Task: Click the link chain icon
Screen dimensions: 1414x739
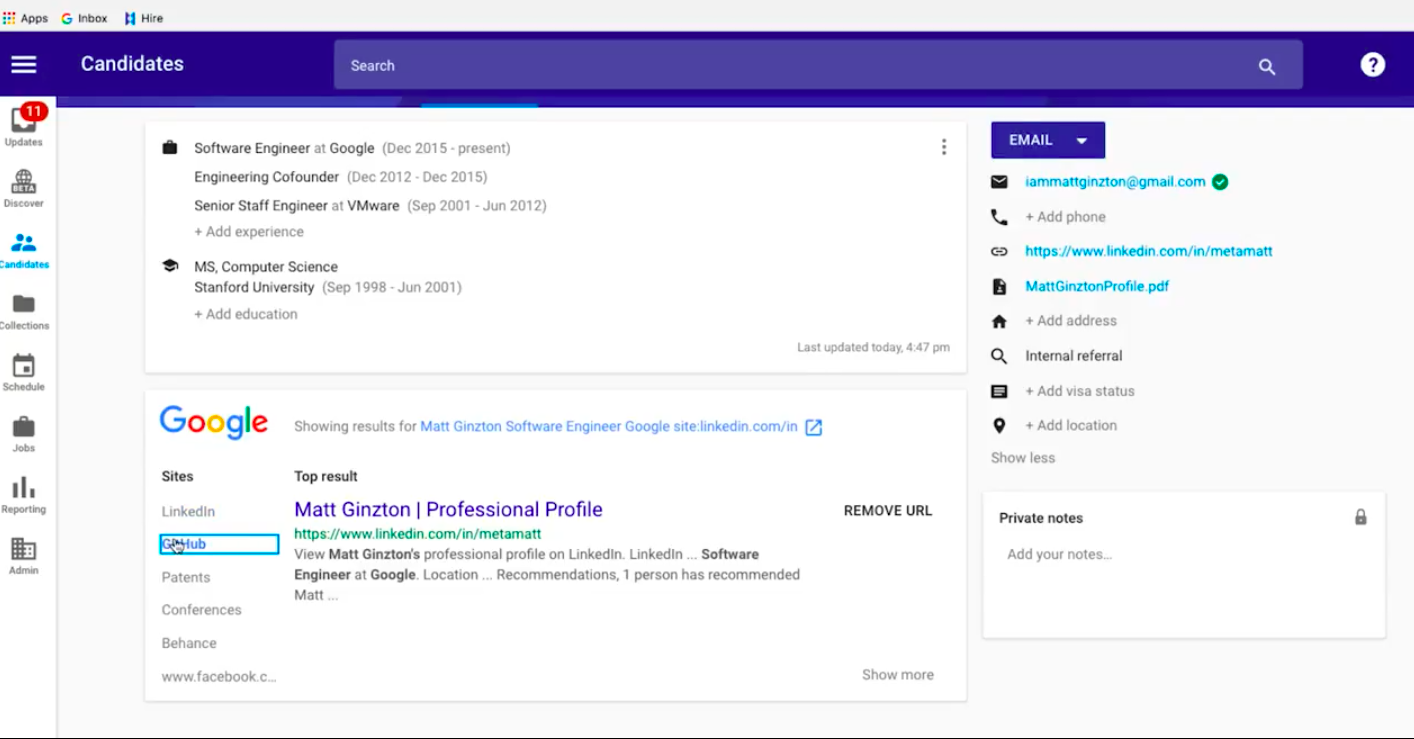Action: 999,252
